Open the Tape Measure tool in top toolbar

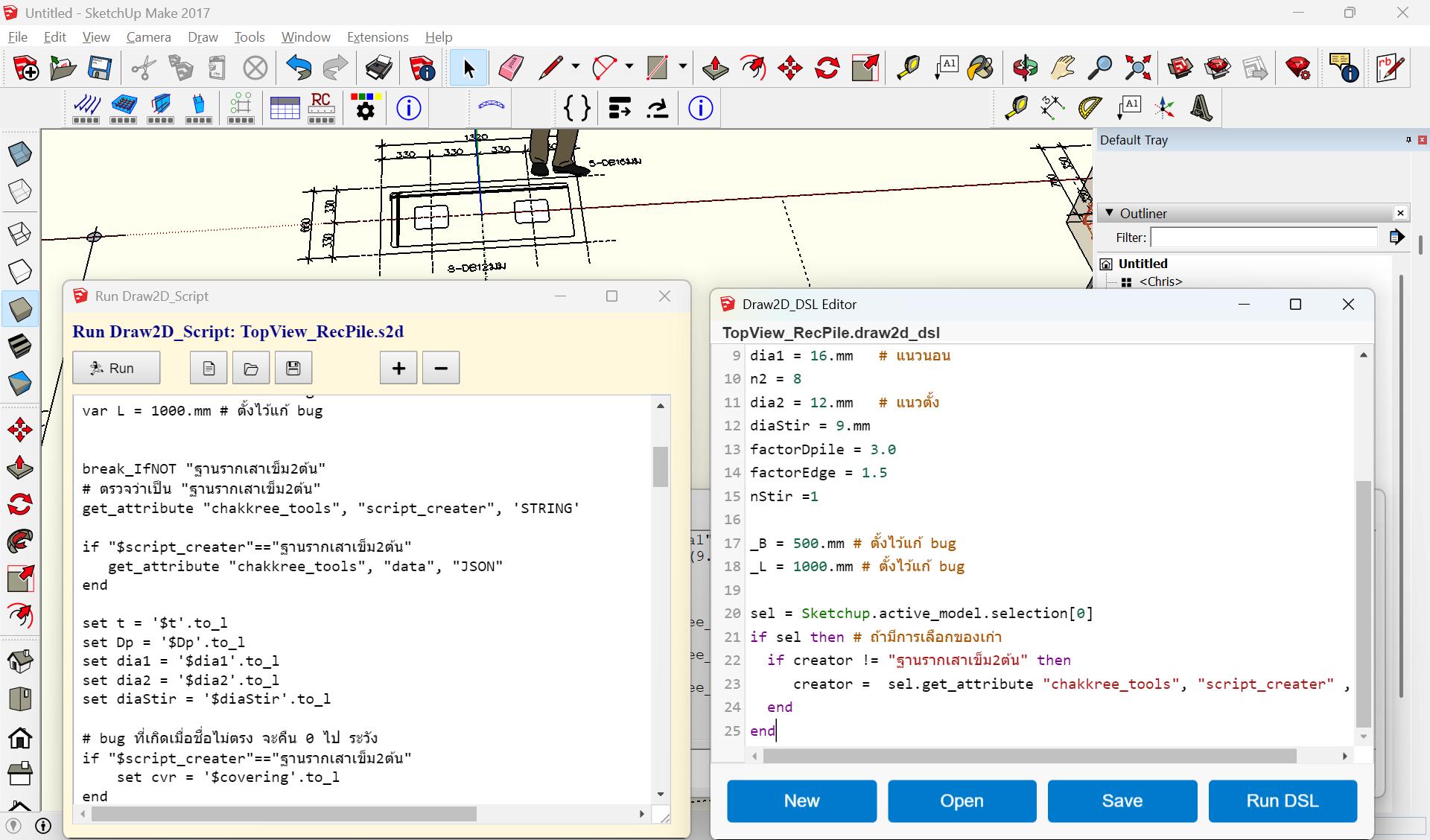coord(908,69)
